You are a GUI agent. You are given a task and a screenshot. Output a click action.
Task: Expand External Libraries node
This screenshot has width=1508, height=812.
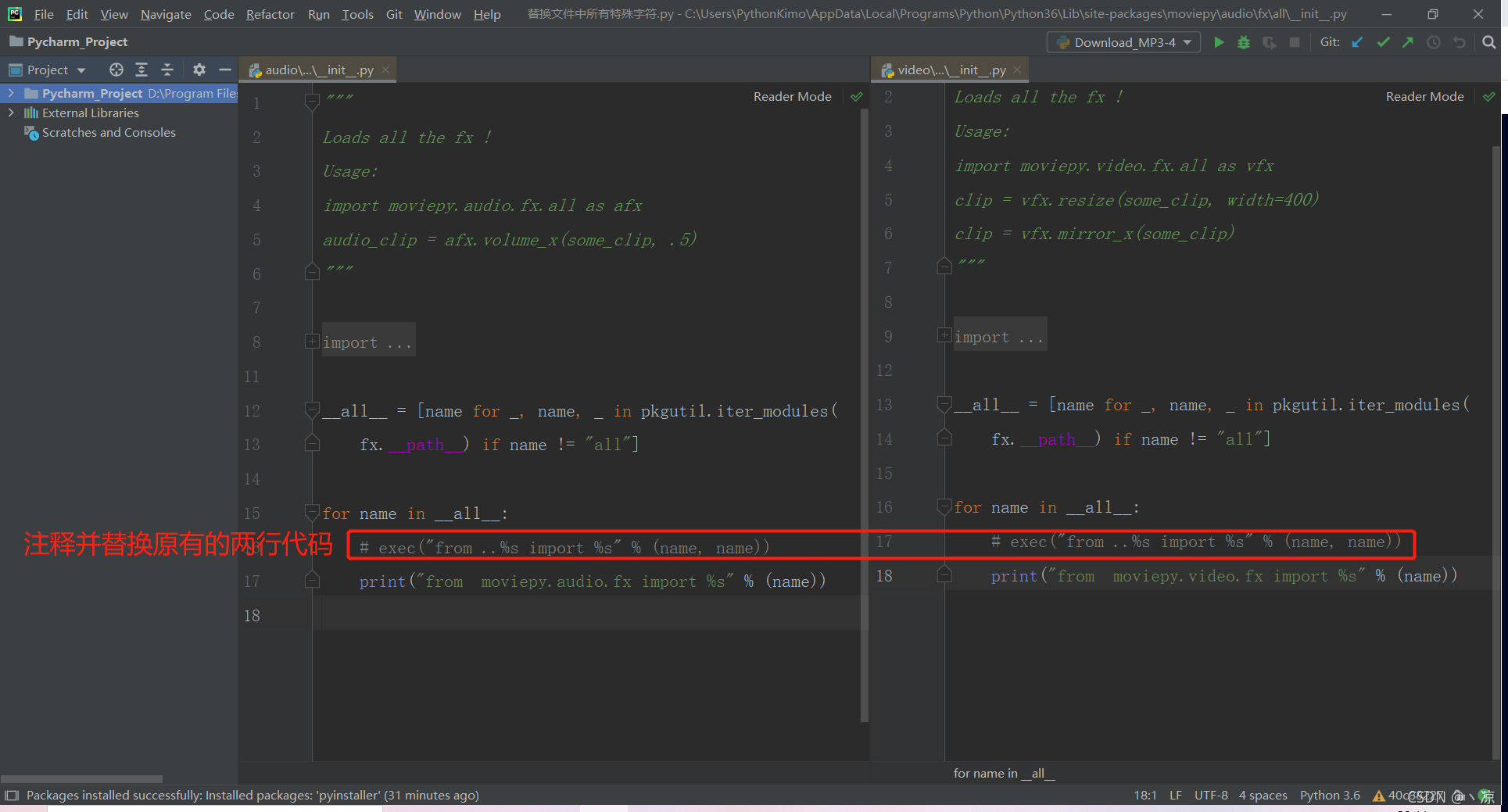point(11,113)
